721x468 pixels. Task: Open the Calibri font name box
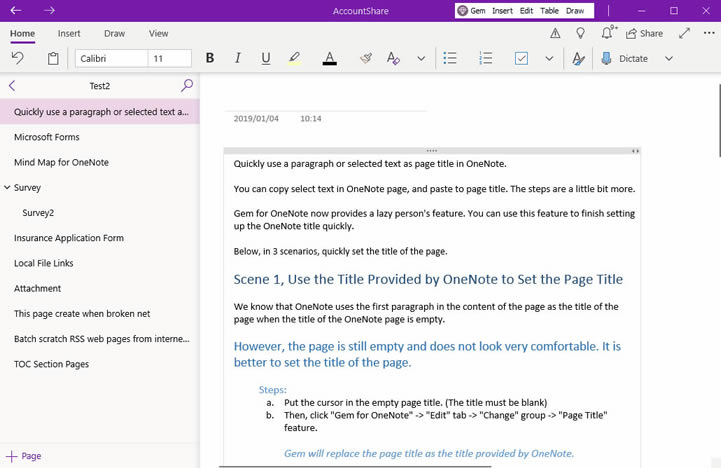pyautogui.click(x=109, y=59)
